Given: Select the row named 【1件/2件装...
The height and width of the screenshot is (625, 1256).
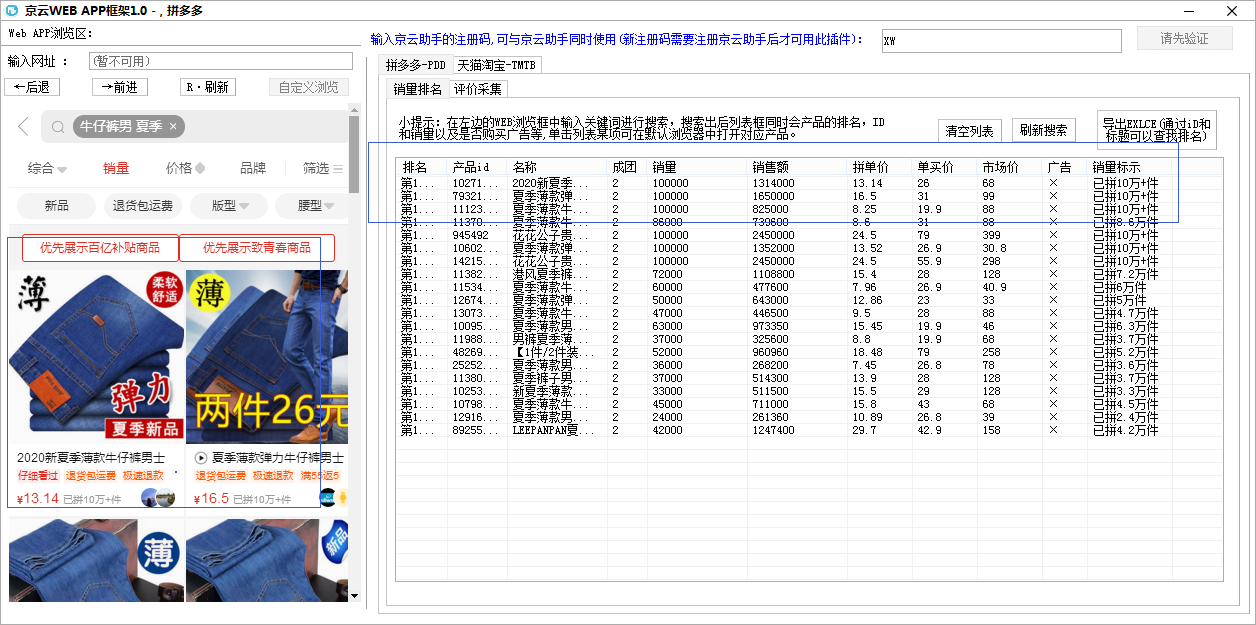Looking at the screenshot, I should tap(810, 352).
